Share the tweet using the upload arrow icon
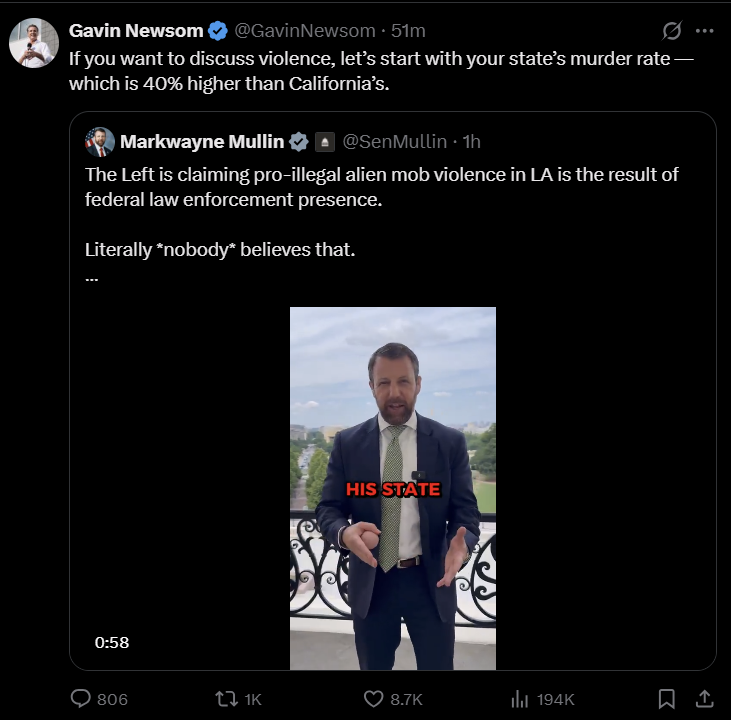This screenshot has height=720, width=731. coord(704,699)
